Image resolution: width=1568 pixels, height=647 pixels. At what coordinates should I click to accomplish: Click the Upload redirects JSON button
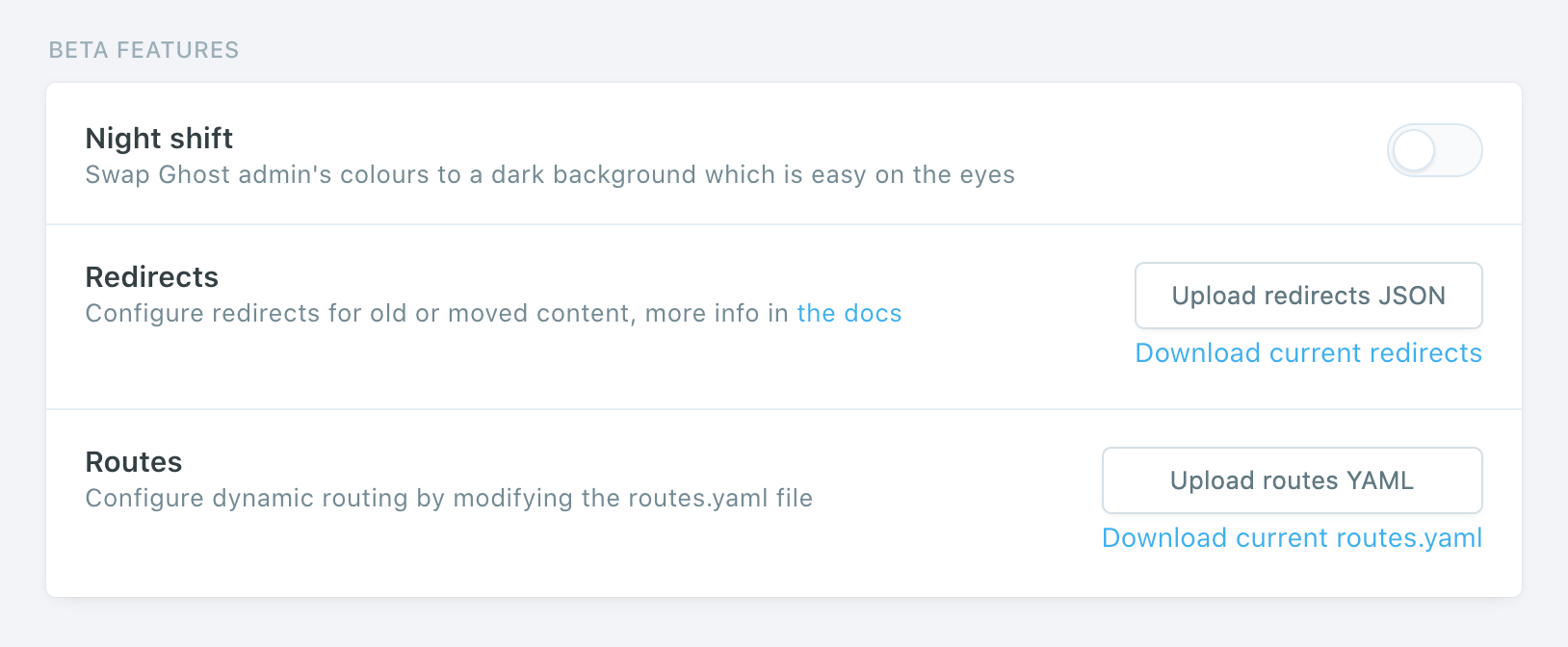click(1308, 296)
